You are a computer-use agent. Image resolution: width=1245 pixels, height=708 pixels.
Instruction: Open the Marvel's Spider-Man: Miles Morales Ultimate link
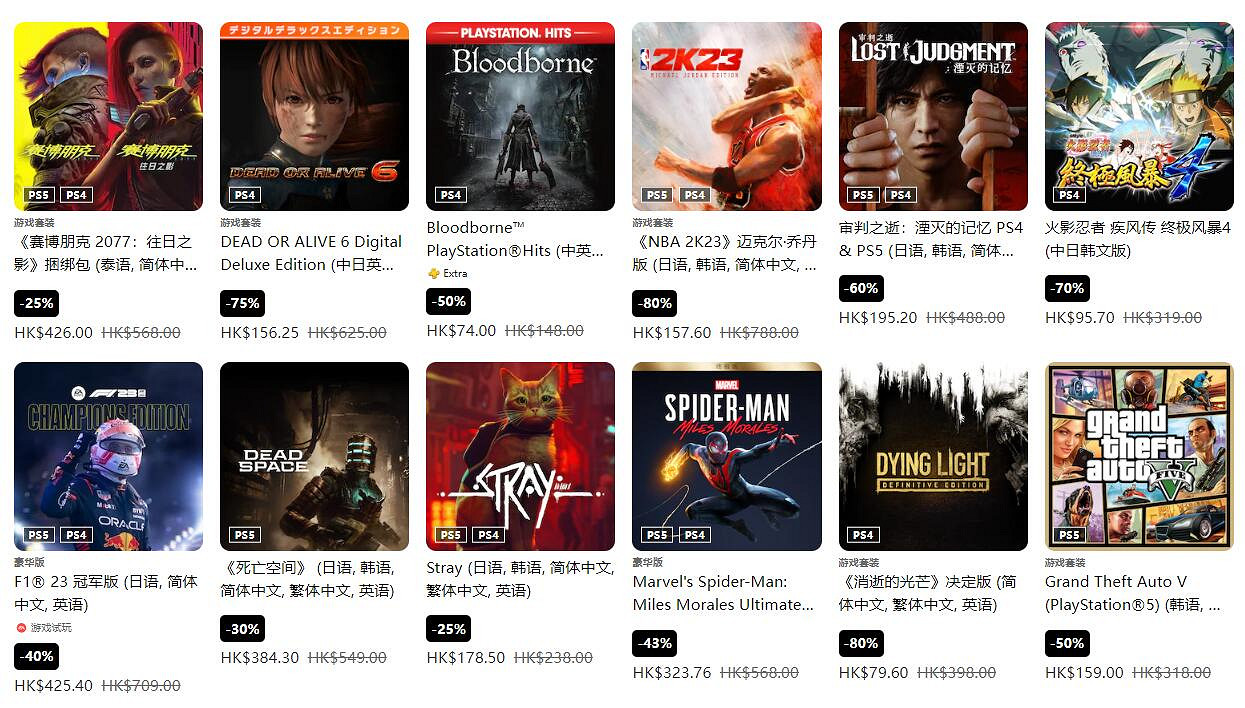723,593
